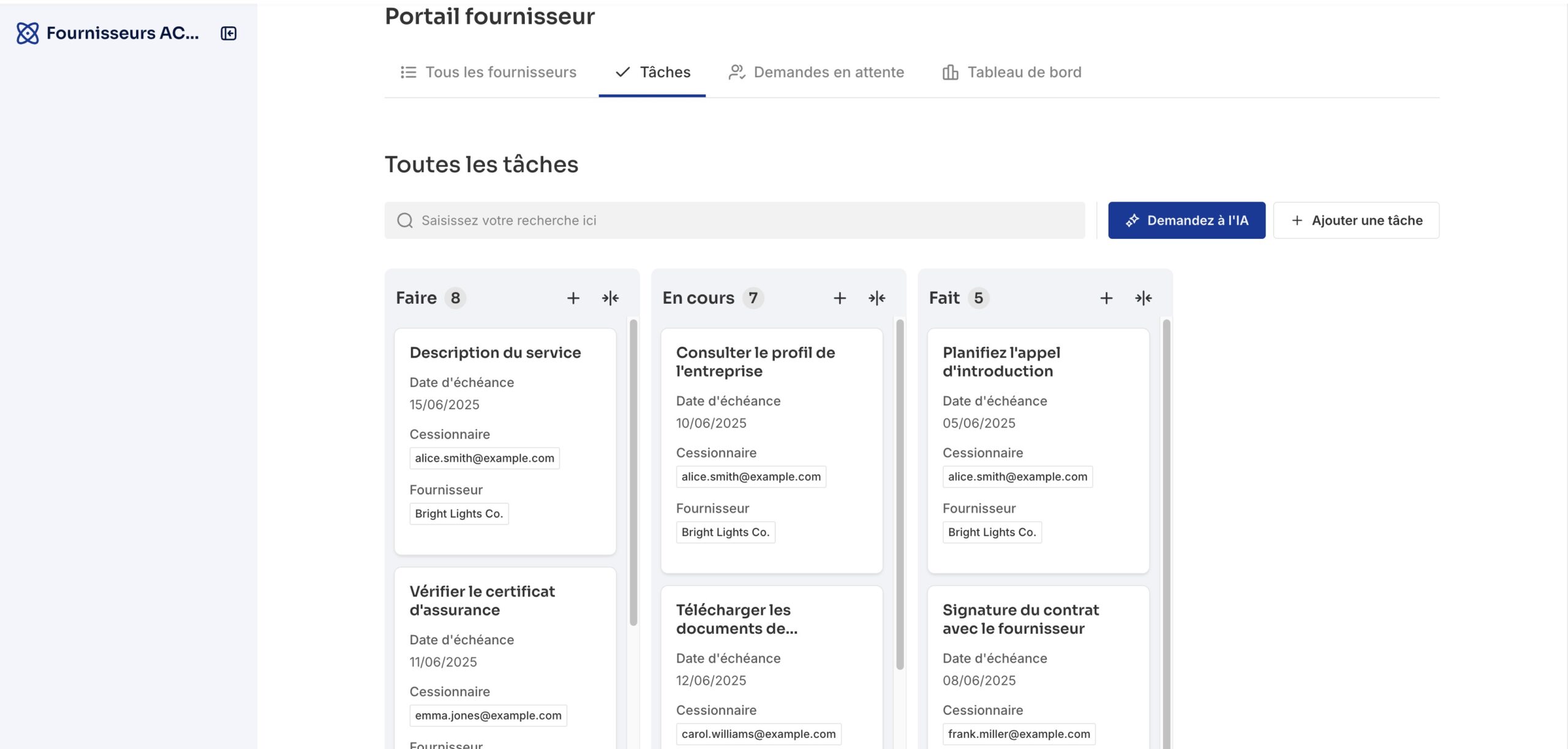
Task: Click the Ajouter une tâche button
Action: point(1356,220)
